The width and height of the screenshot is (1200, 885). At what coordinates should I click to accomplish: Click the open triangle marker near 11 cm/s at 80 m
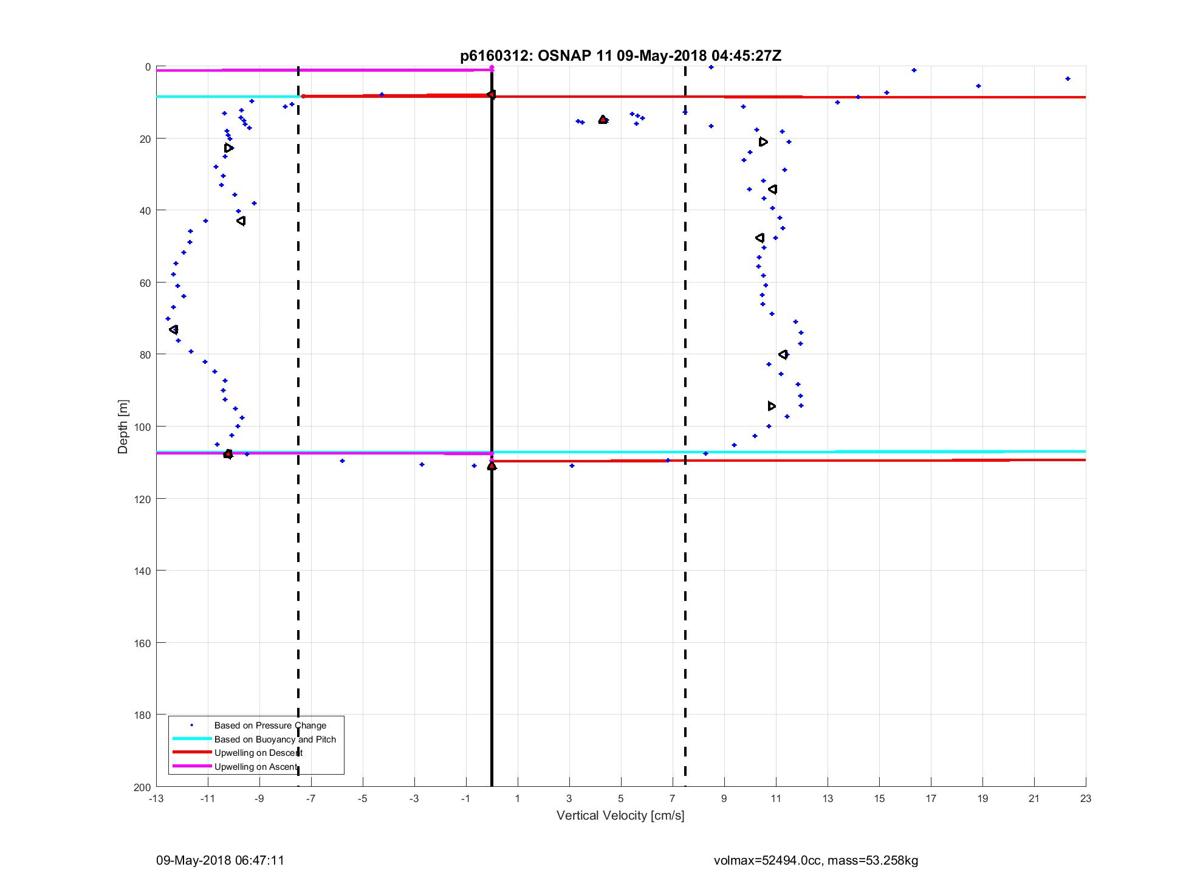point(783,354)
